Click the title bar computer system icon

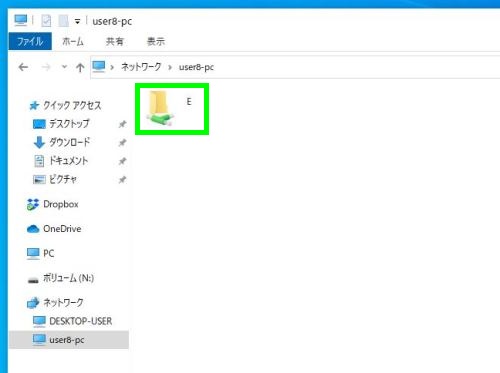(x=21, y=20)
